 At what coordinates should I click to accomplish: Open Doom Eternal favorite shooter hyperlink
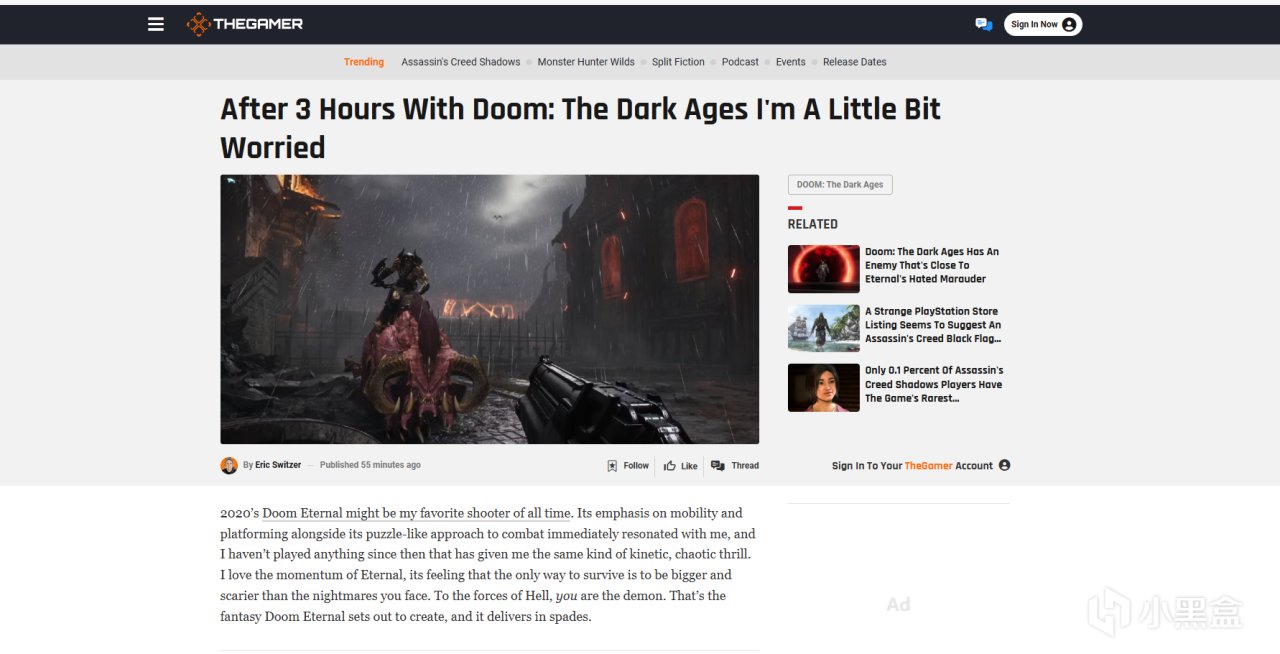pyautogui.click(x=416, y=513)
